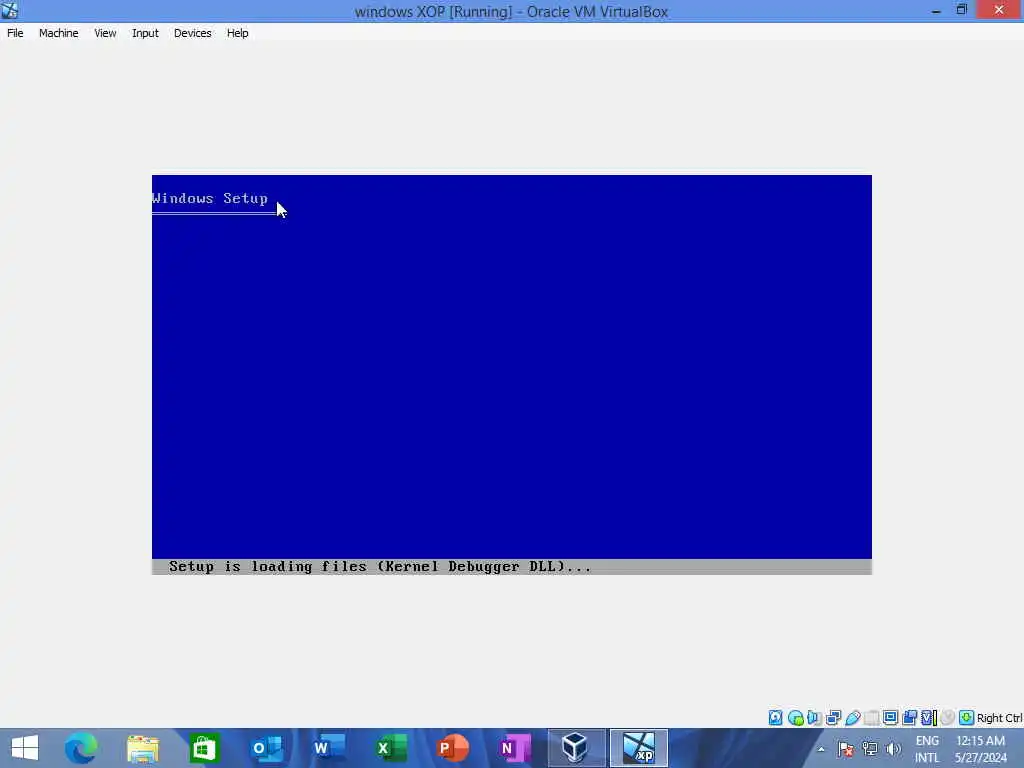Viewport: 1024px width, 768px height.
Task: Click the USB devices status icon
Action: pos(853,718)
